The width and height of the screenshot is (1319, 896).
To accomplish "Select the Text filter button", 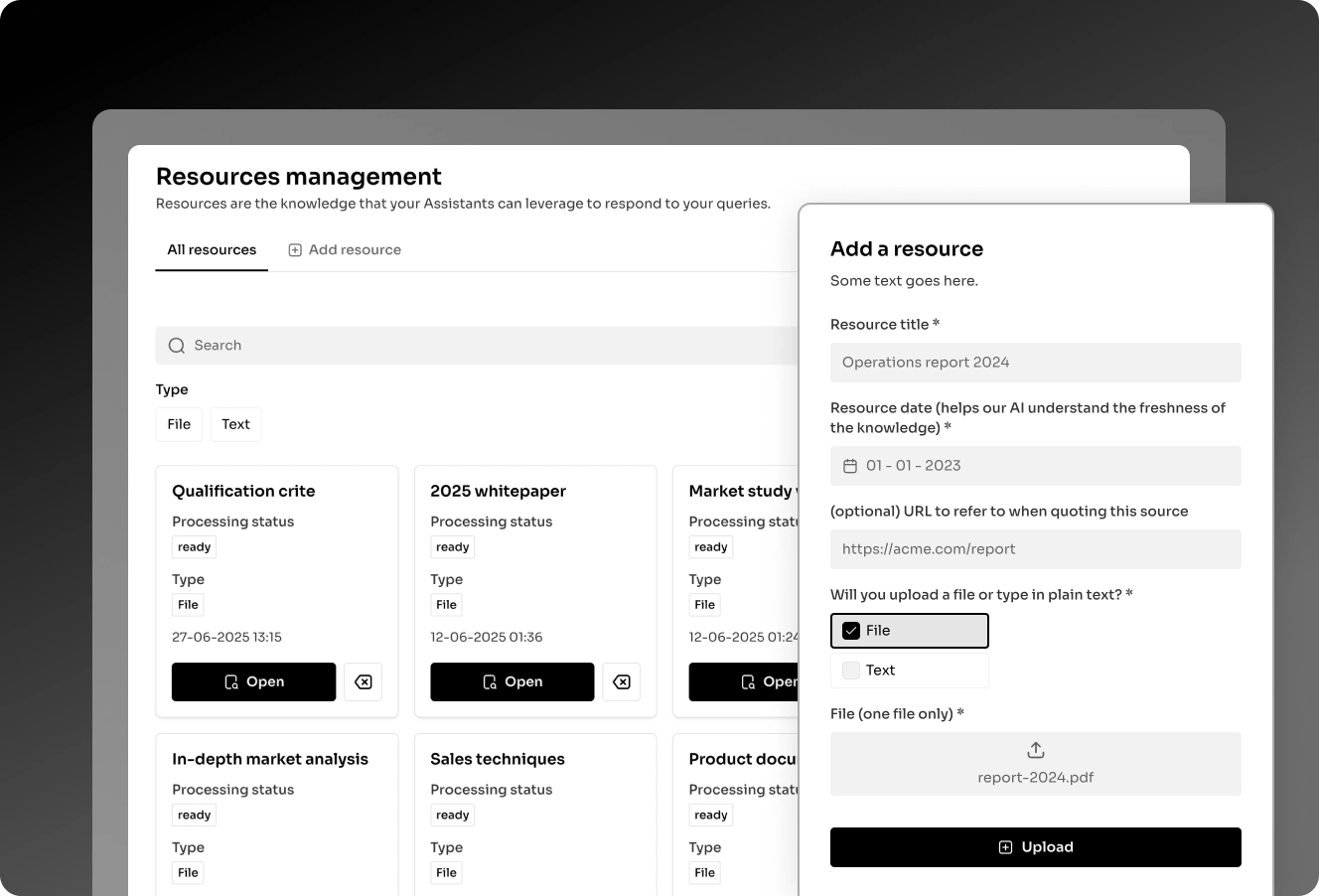I will point(235,424).
